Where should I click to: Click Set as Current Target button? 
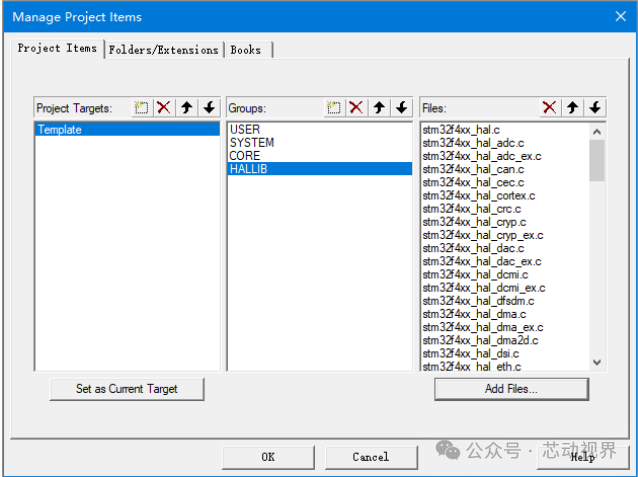tap(127, 389)
